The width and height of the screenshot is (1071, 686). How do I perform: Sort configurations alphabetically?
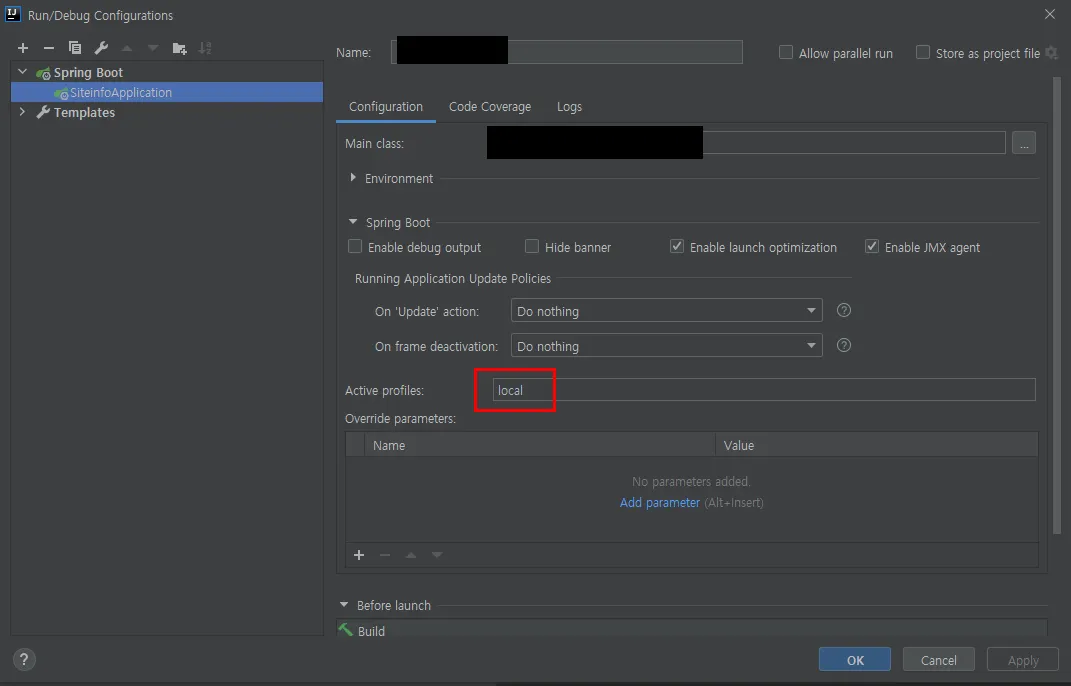pos(207,47)
